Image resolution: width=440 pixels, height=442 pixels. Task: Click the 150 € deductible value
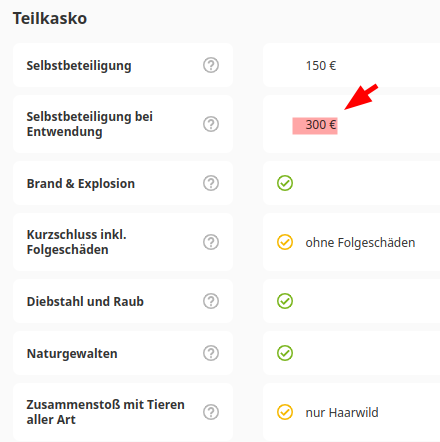coord(321,66)
